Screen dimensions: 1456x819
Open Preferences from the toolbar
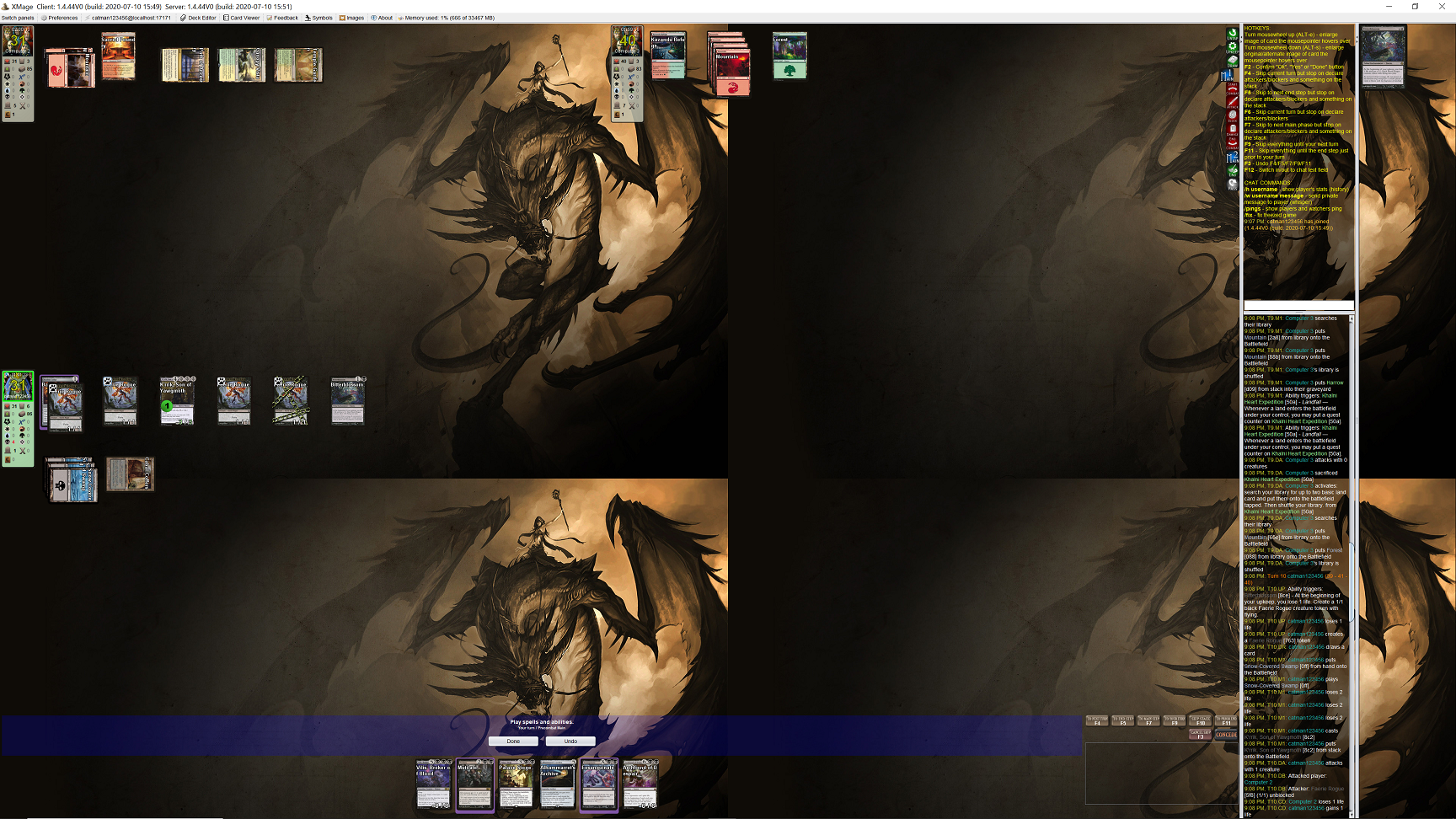59,18
